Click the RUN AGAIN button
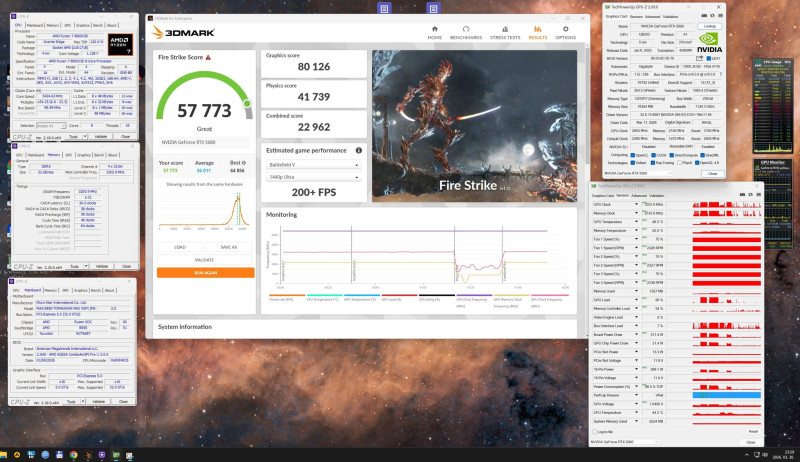 pyautogui.click(x=206, y=273)
